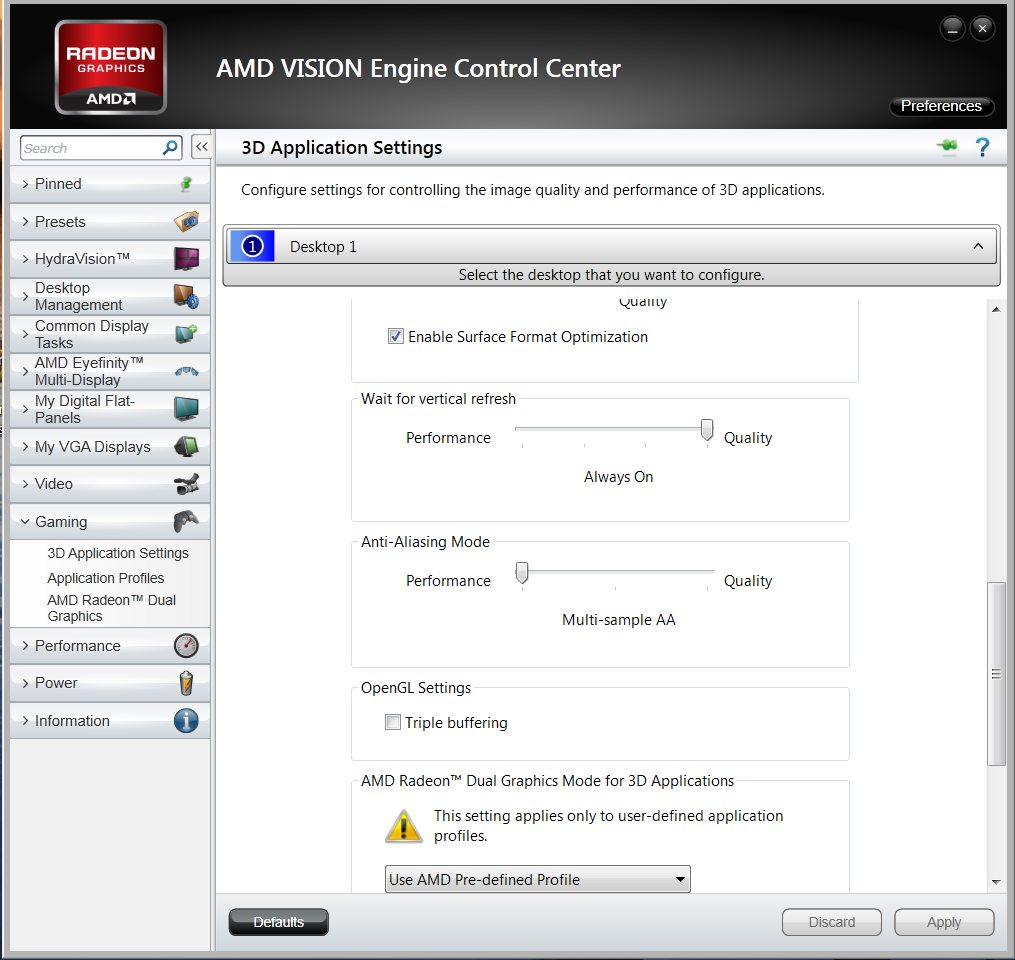This screenshot has height=960, width=1015.
Task: Enable the Triple buffering checkbox
Action: pos(393,722)
